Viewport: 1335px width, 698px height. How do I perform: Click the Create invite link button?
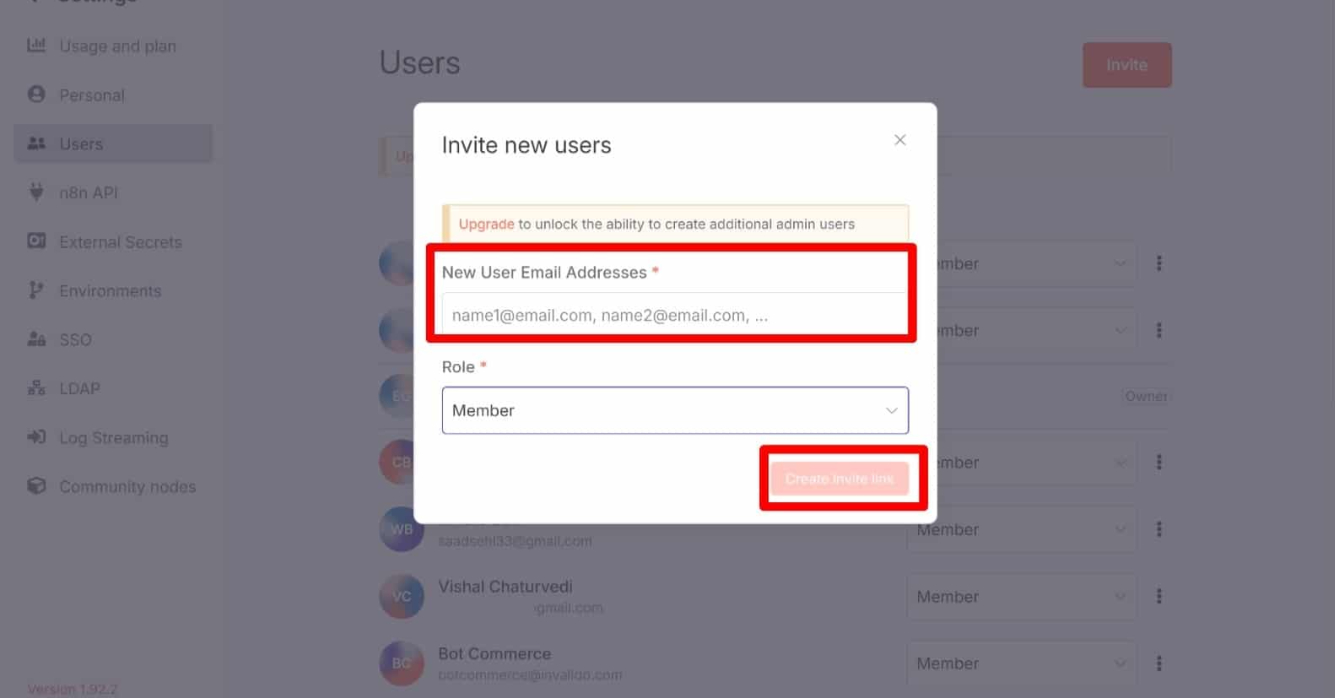click(839, 479)
